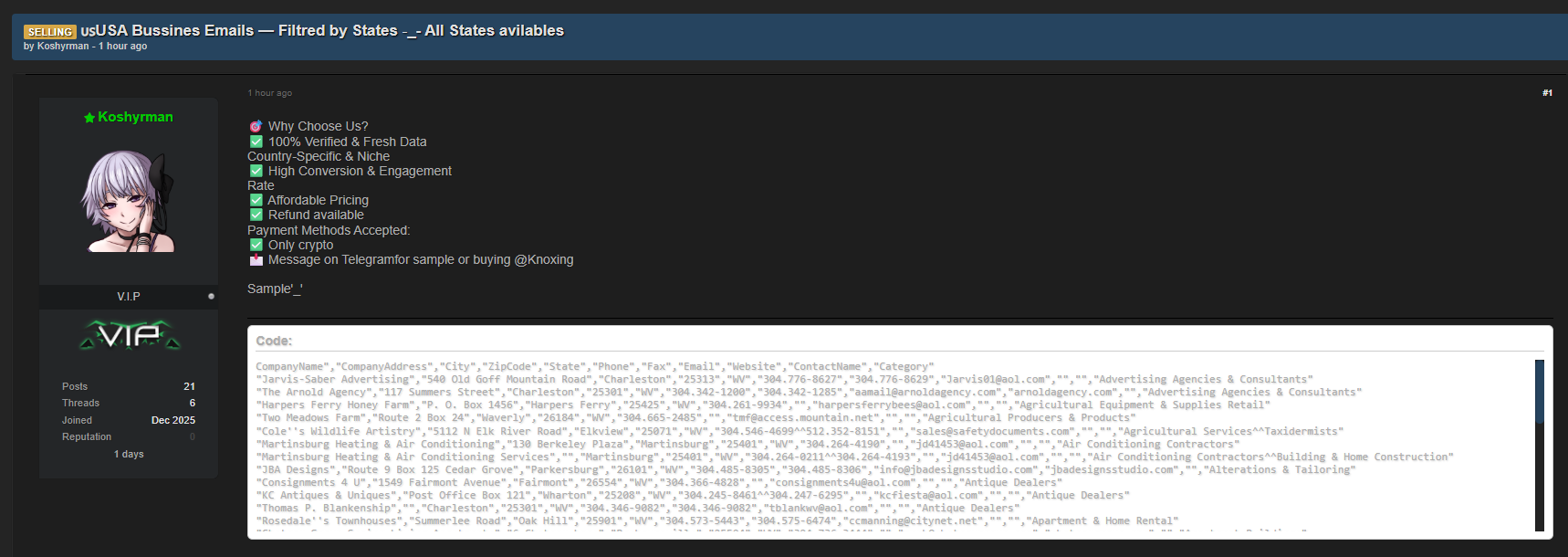Click Cole's Wildlife Artistry row
The width and height of the screenshot is (1568, 557).
point(800,431)
